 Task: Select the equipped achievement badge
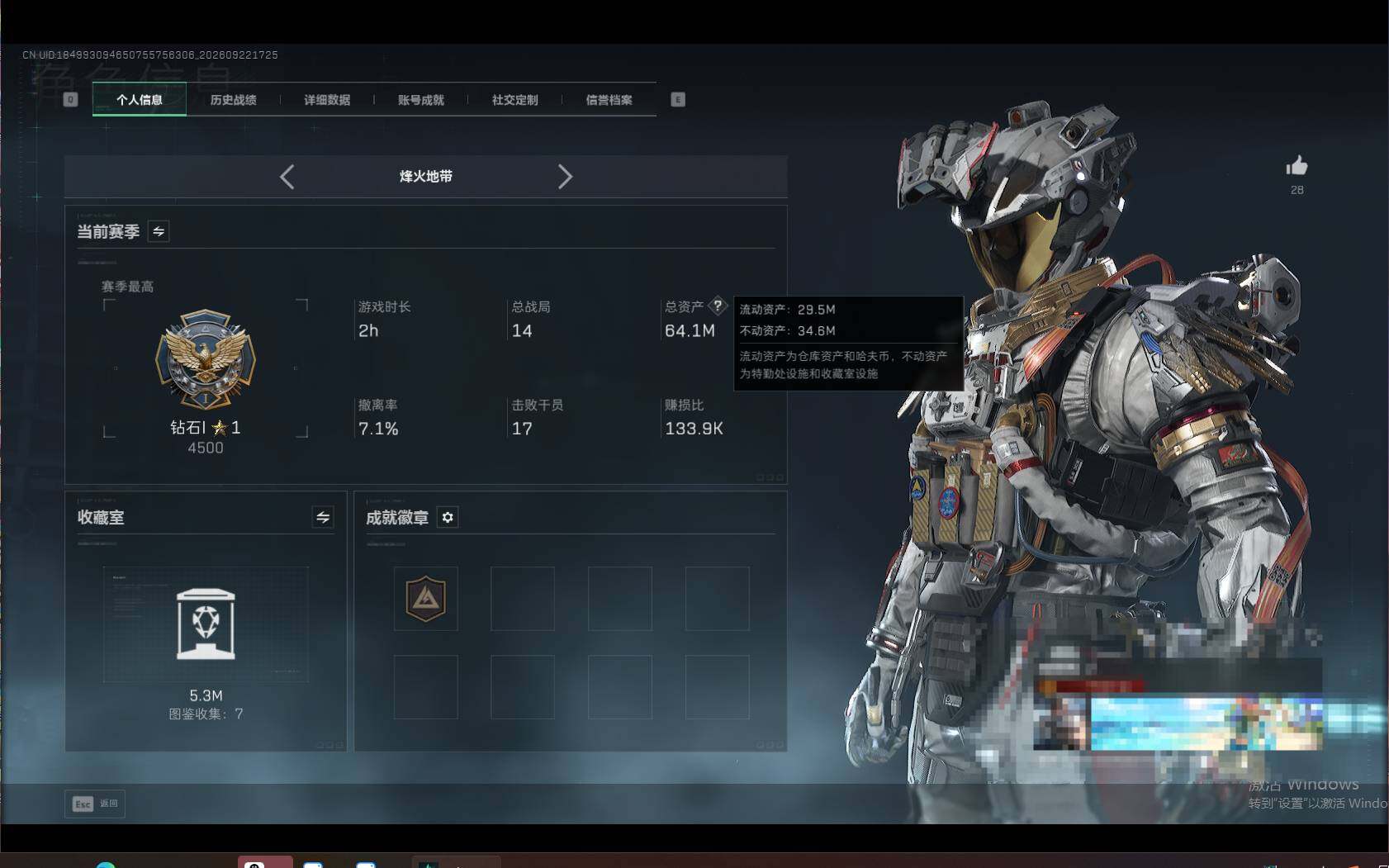(x=425, y=598)
